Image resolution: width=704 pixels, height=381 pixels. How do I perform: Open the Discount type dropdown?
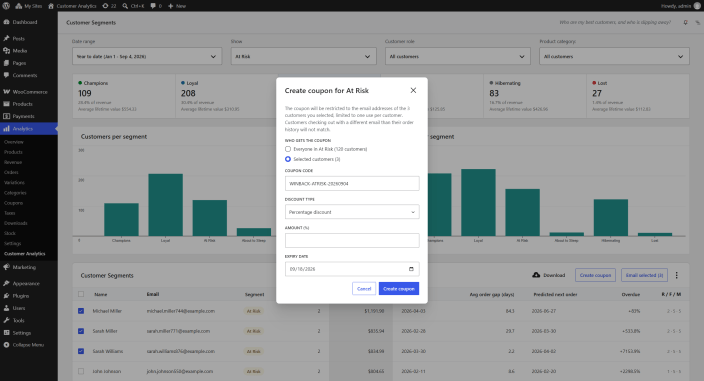(352, 212)
